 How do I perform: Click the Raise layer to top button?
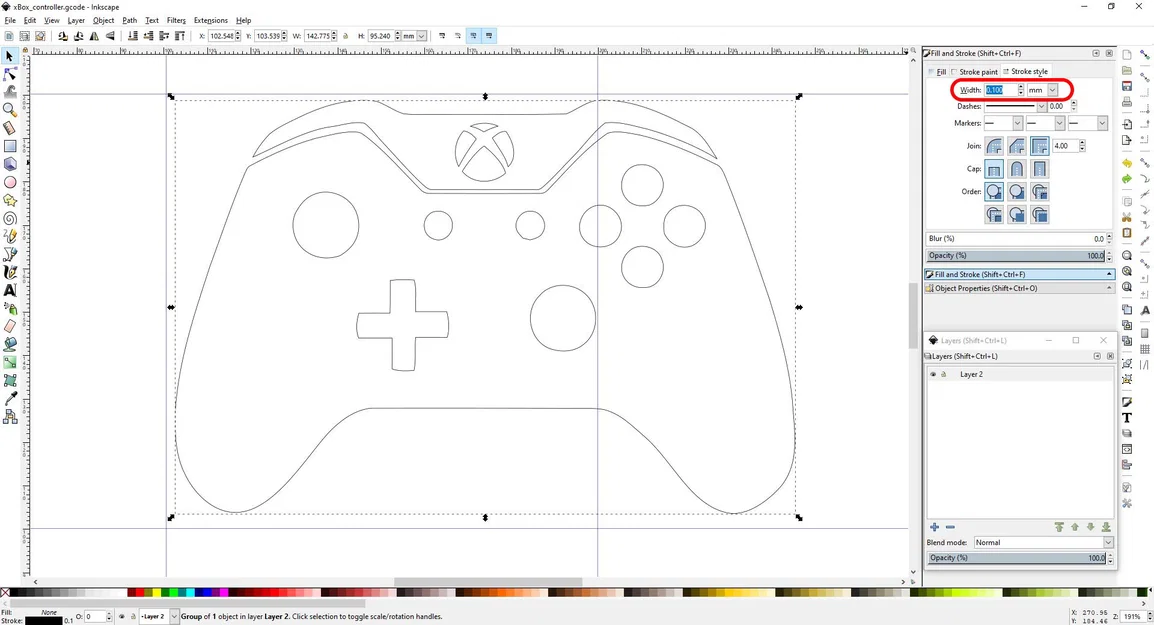[x=1059, y=527]
